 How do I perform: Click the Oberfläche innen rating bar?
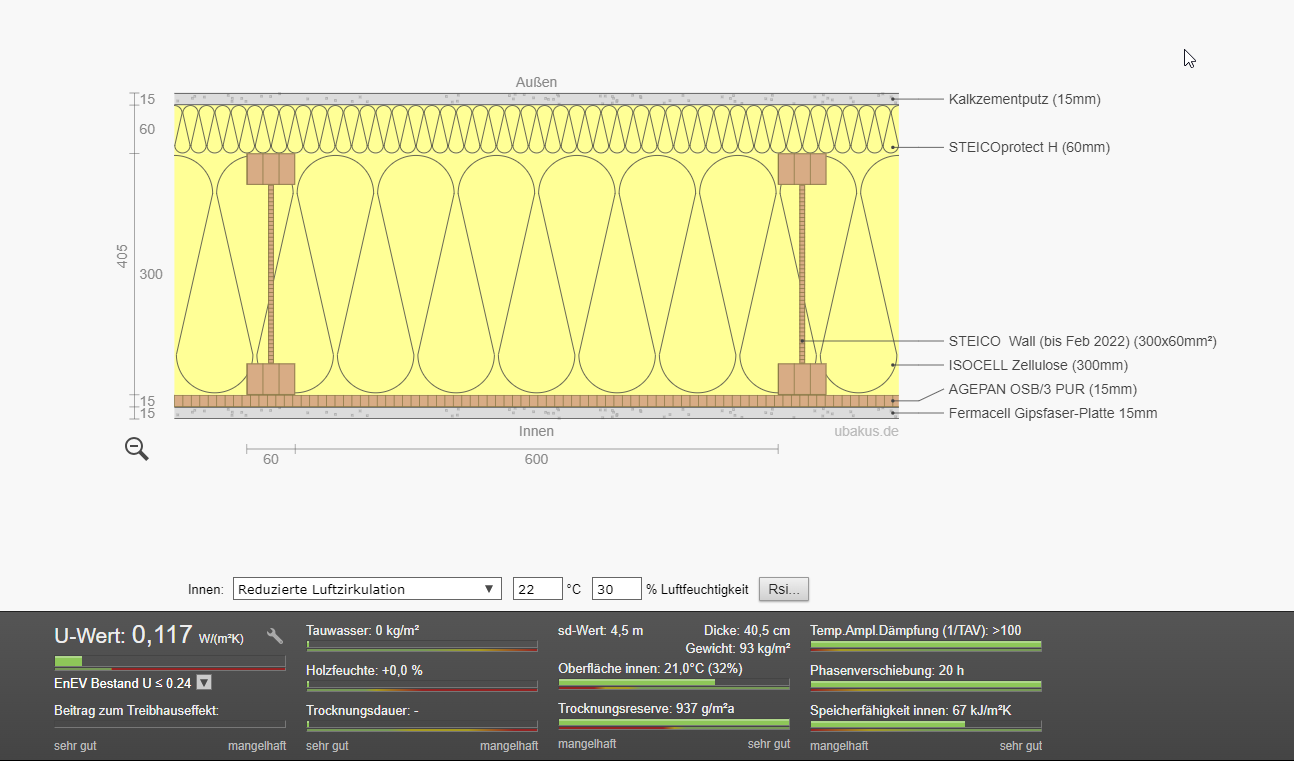pyautogui.click(x=674, y=684)
